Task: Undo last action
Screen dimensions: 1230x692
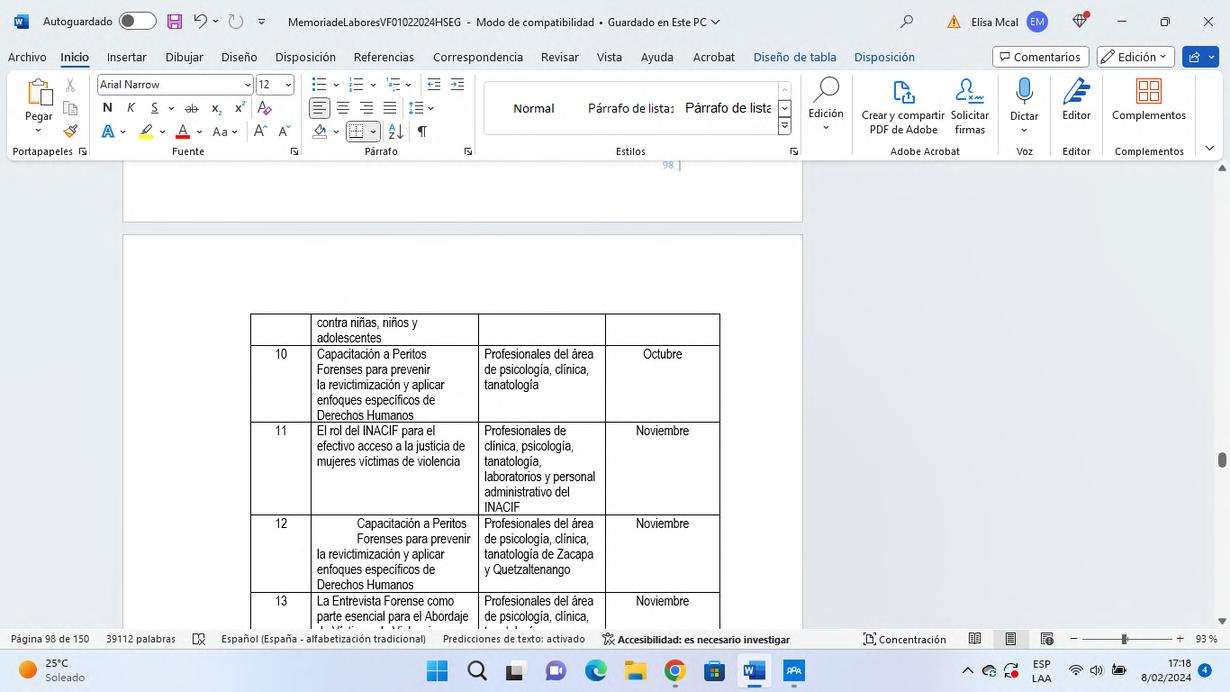Action: (200, 21)
